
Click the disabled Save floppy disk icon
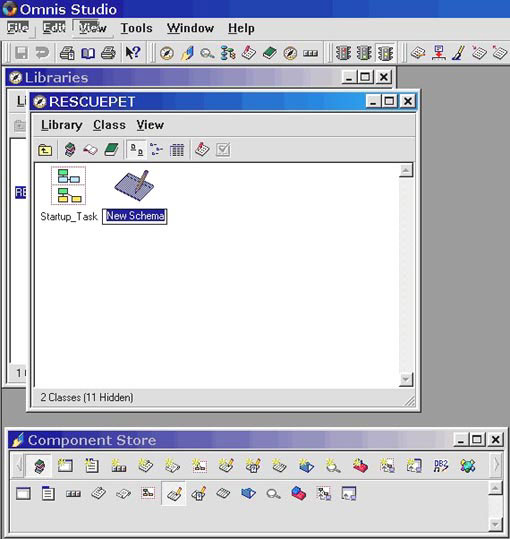coord(21,53)
